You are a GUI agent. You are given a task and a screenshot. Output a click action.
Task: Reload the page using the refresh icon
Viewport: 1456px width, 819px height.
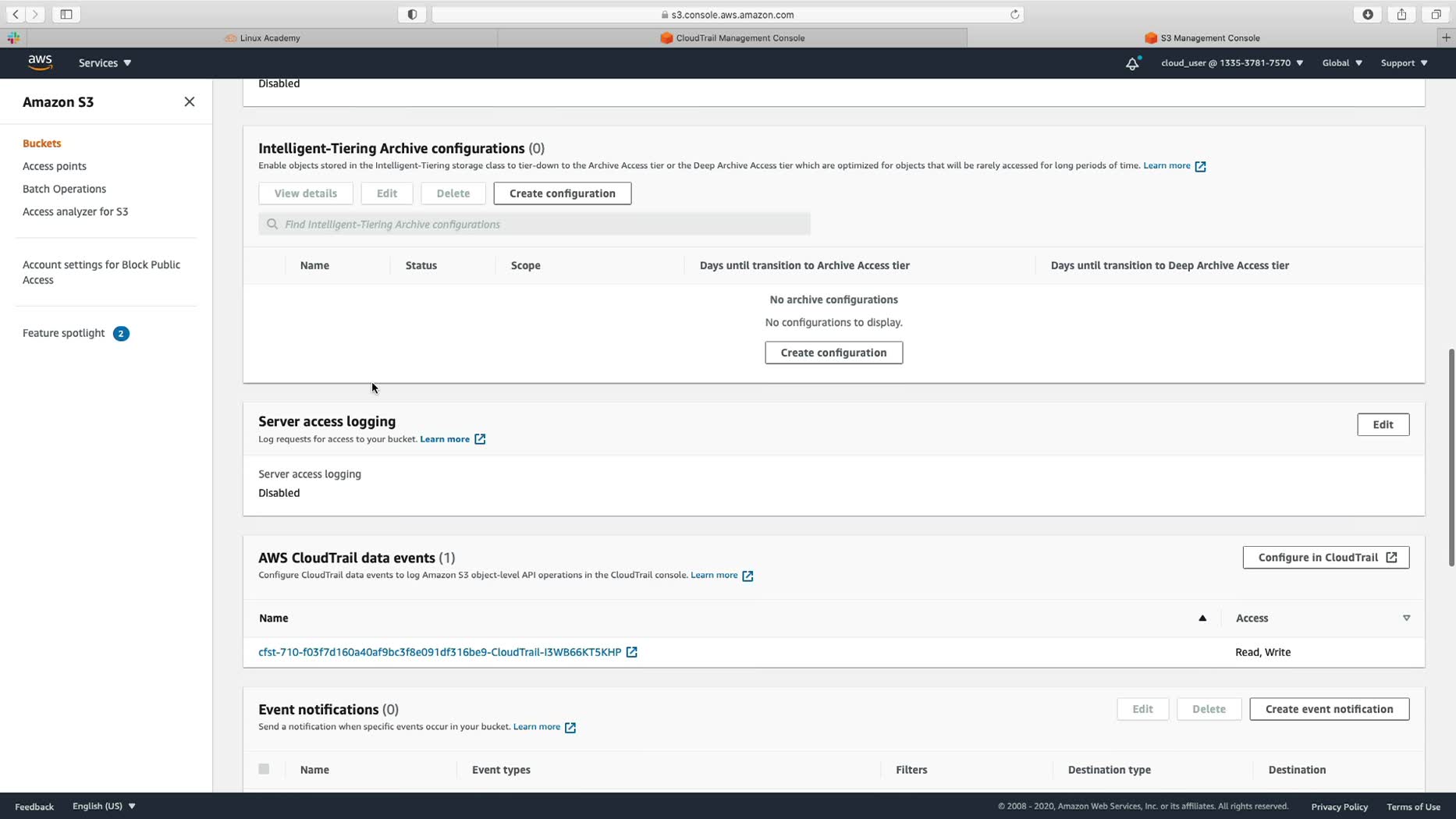tap(1014, 14)
